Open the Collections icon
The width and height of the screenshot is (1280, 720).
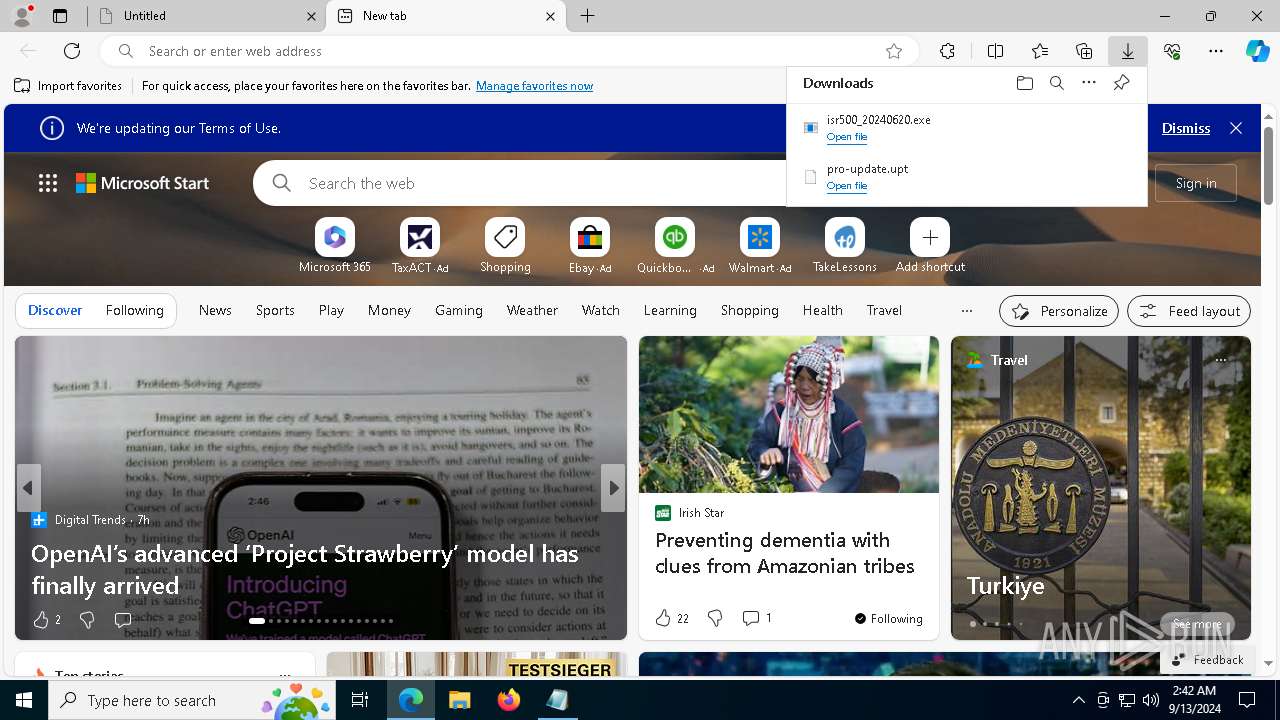point(1084,51)
